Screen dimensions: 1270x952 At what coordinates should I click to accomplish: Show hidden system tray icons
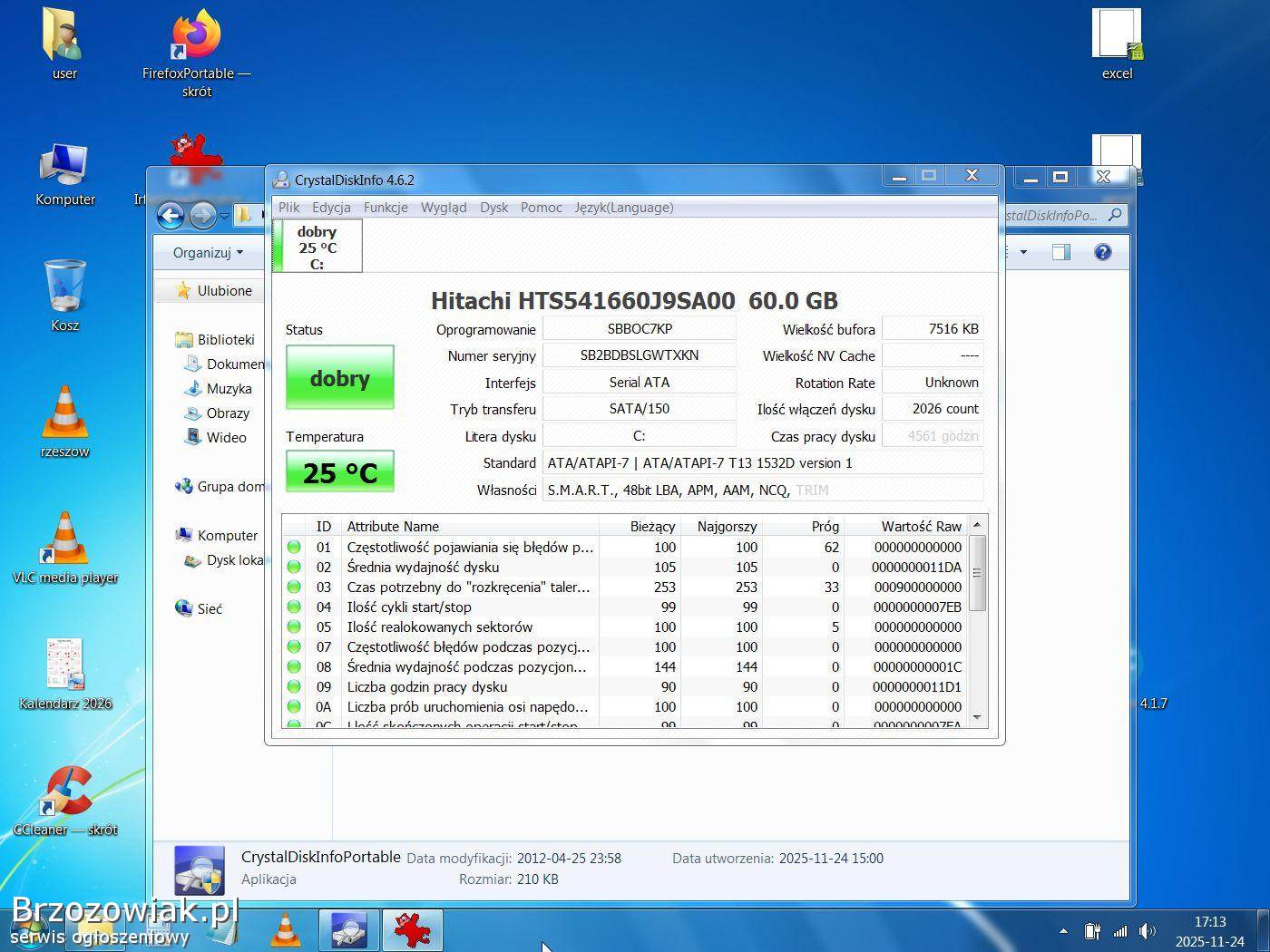(1063, 931)
